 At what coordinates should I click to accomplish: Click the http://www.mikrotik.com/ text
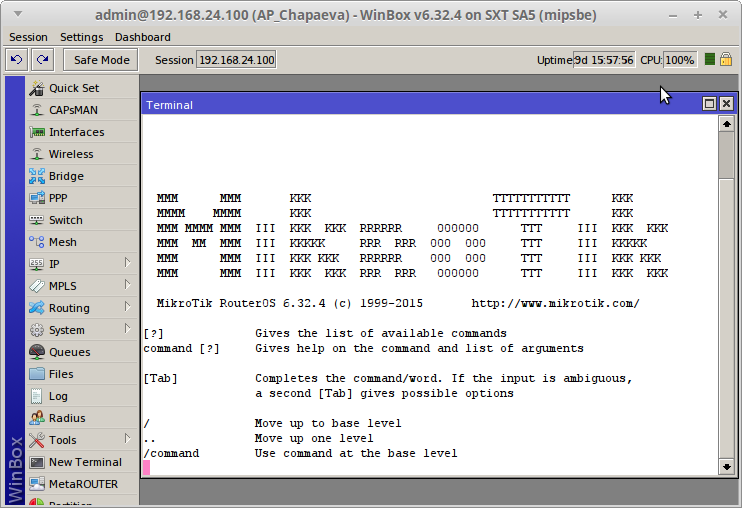[x=555, y=303]
